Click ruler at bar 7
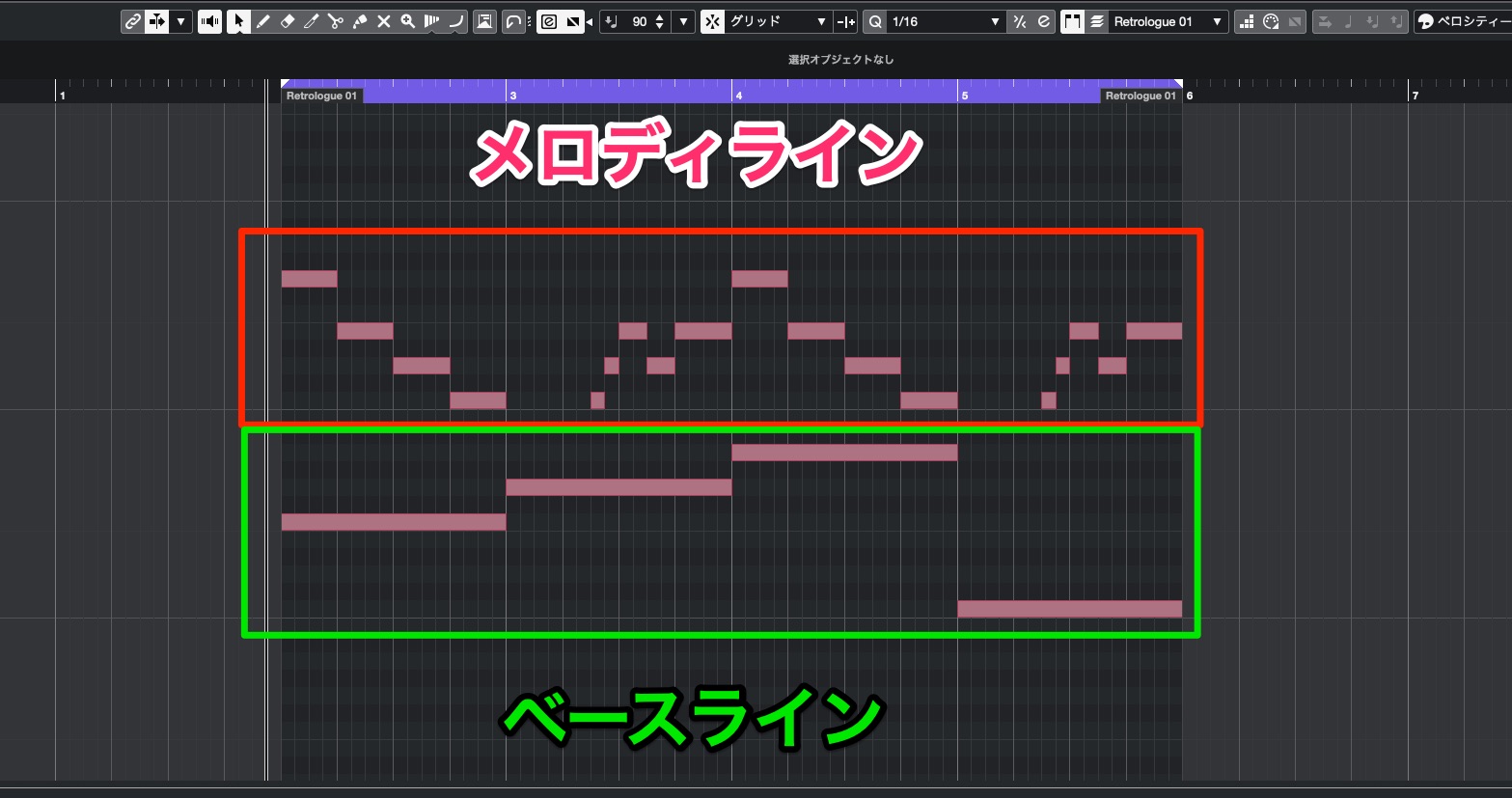Viewport: 1512px width, 798px height. (1416, 96)
